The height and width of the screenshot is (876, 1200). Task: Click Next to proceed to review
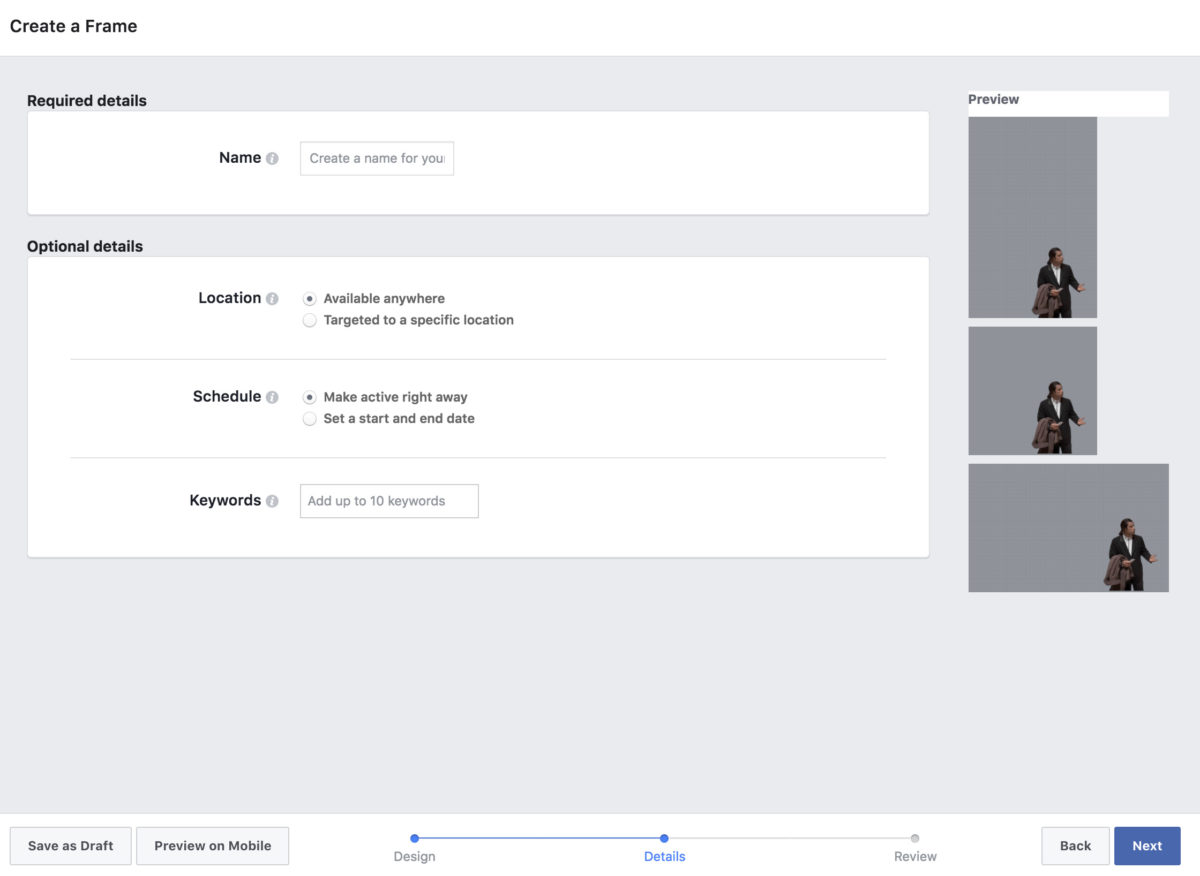[x=1147, y=846]
